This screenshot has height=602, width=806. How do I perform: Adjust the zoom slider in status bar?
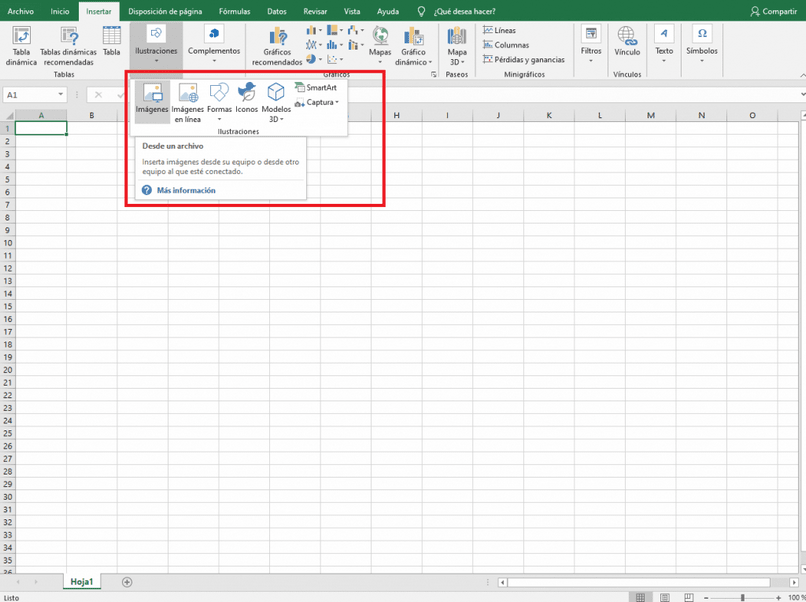742,597
